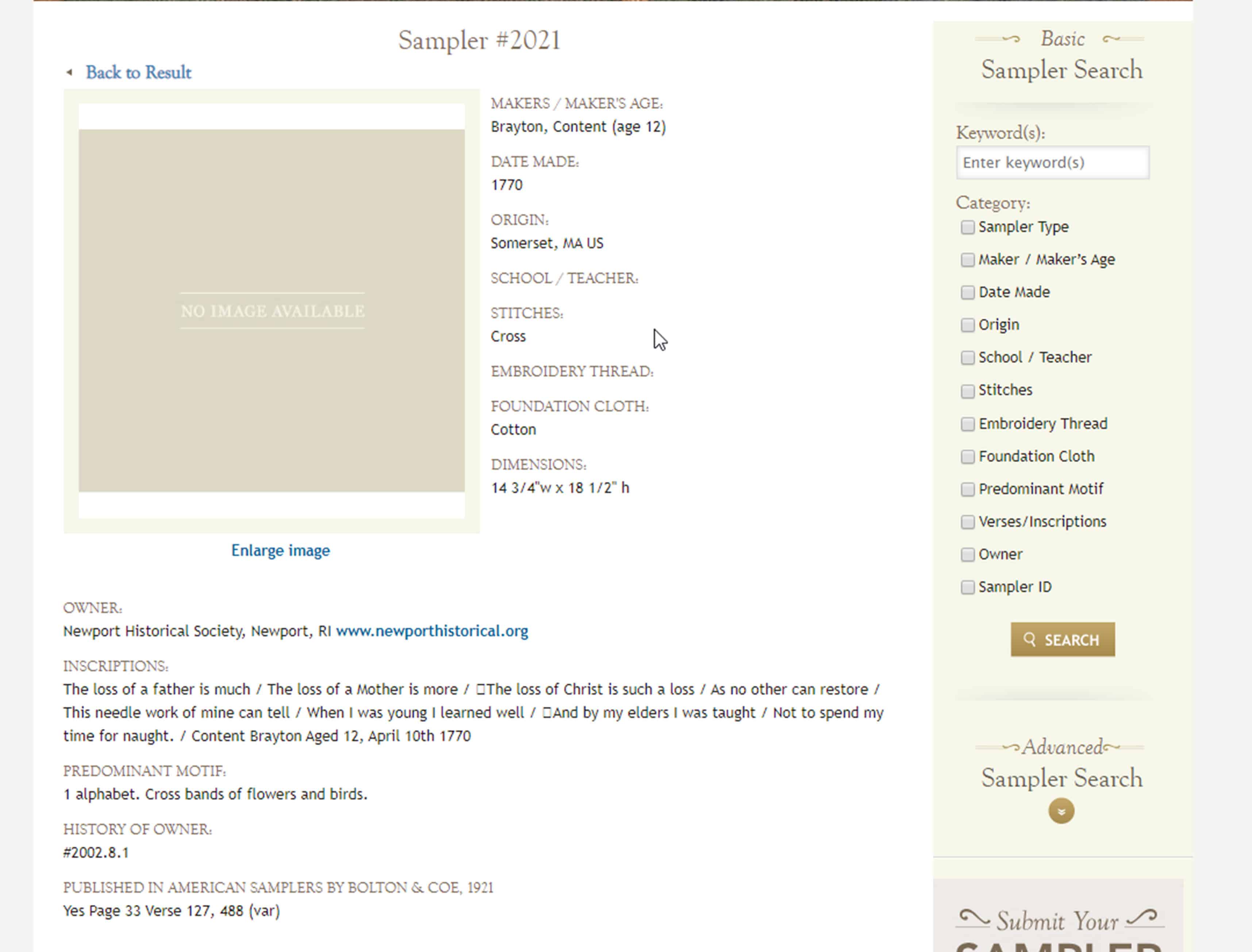Enable the Maker / Maker's Age checkbox
The height and width of the screenshot is (952, 1252).
pyautogui.click(x=968, y=259)
